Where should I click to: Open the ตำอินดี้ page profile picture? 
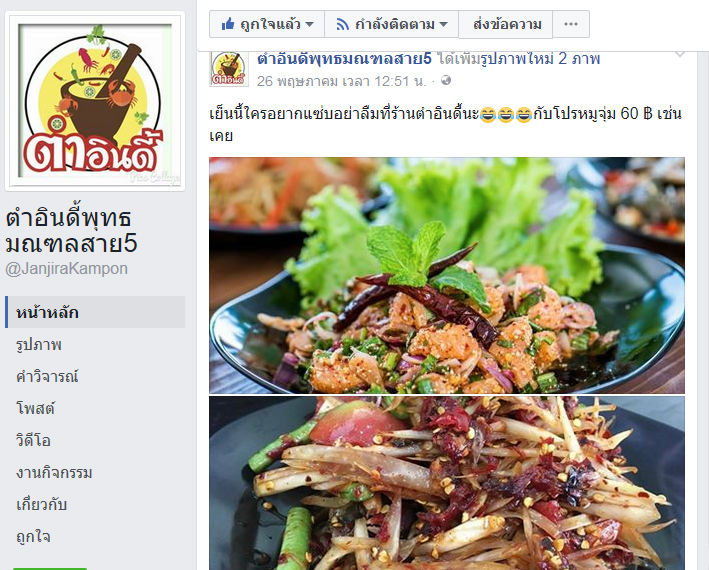point(95,101)
